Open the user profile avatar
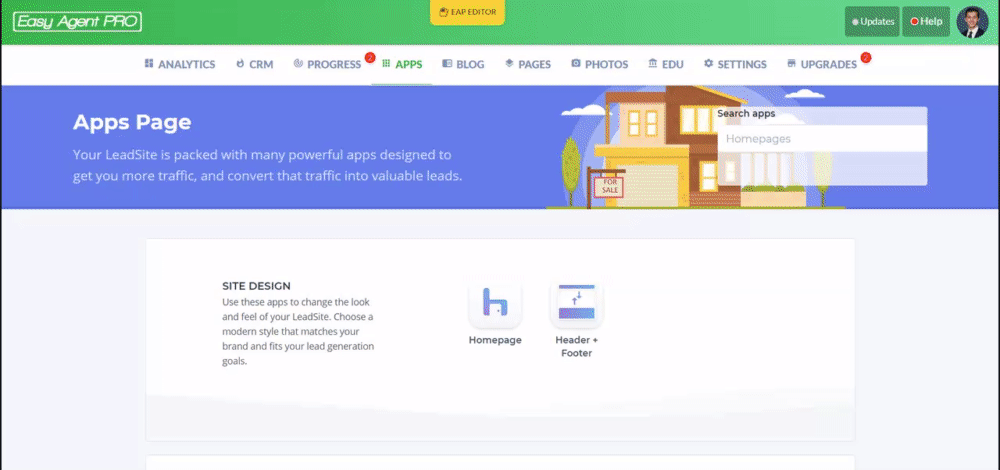The width and height of the screenshot is (1000, 470). (972, 22)
